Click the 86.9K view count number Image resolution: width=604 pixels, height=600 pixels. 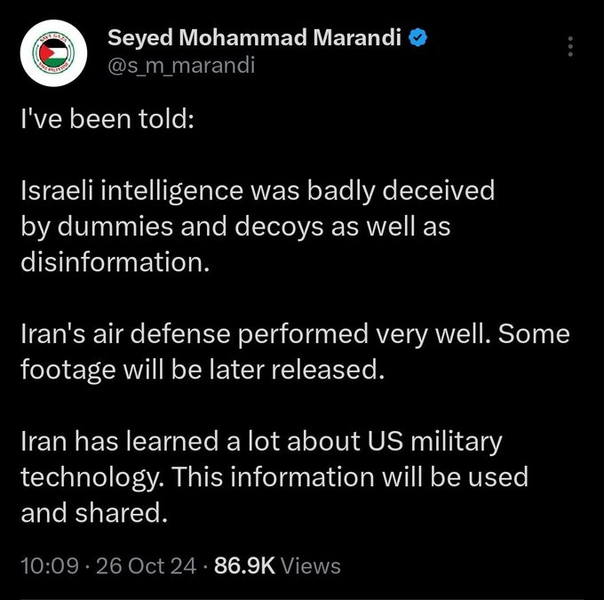244,566
